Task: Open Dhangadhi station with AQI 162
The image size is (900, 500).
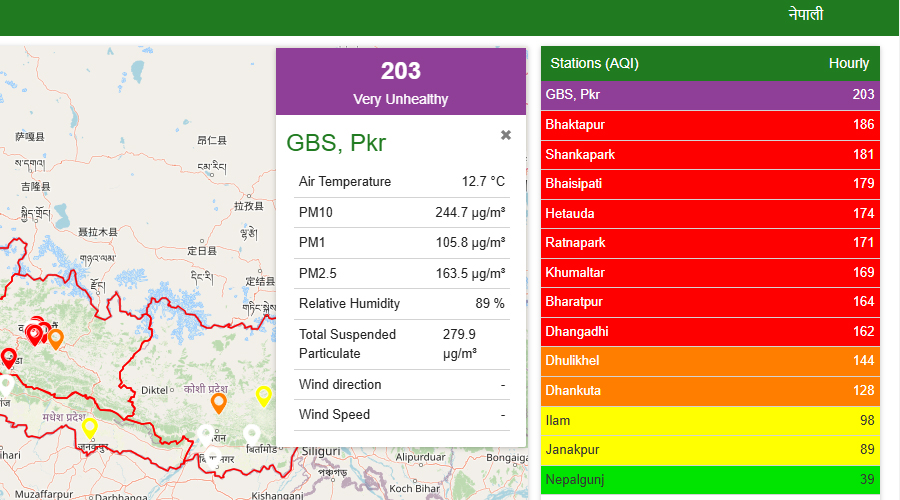Action: 710,332
